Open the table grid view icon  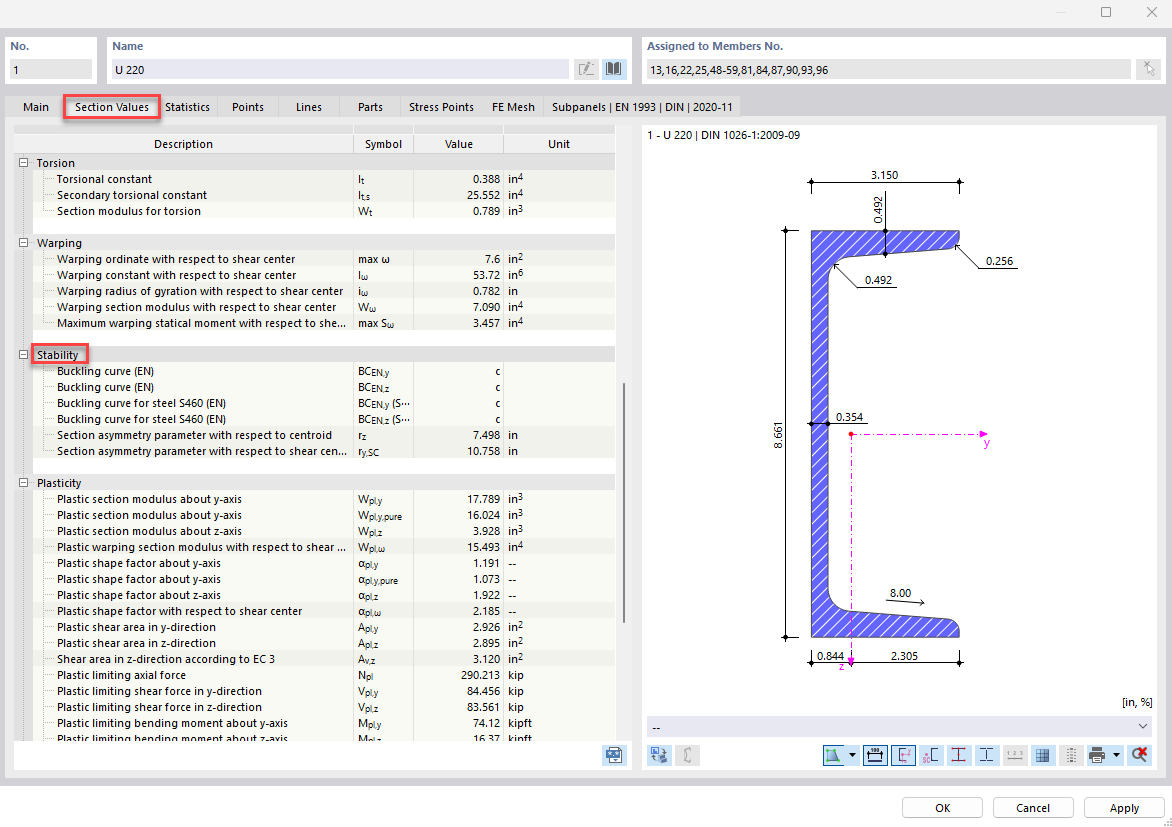(1043, 755)
